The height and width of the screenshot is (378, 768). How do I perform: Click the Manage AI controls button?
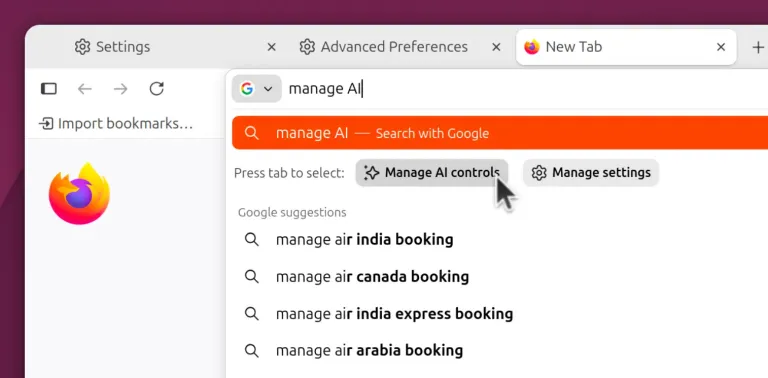pyautogui.click(x=432, y=172)
